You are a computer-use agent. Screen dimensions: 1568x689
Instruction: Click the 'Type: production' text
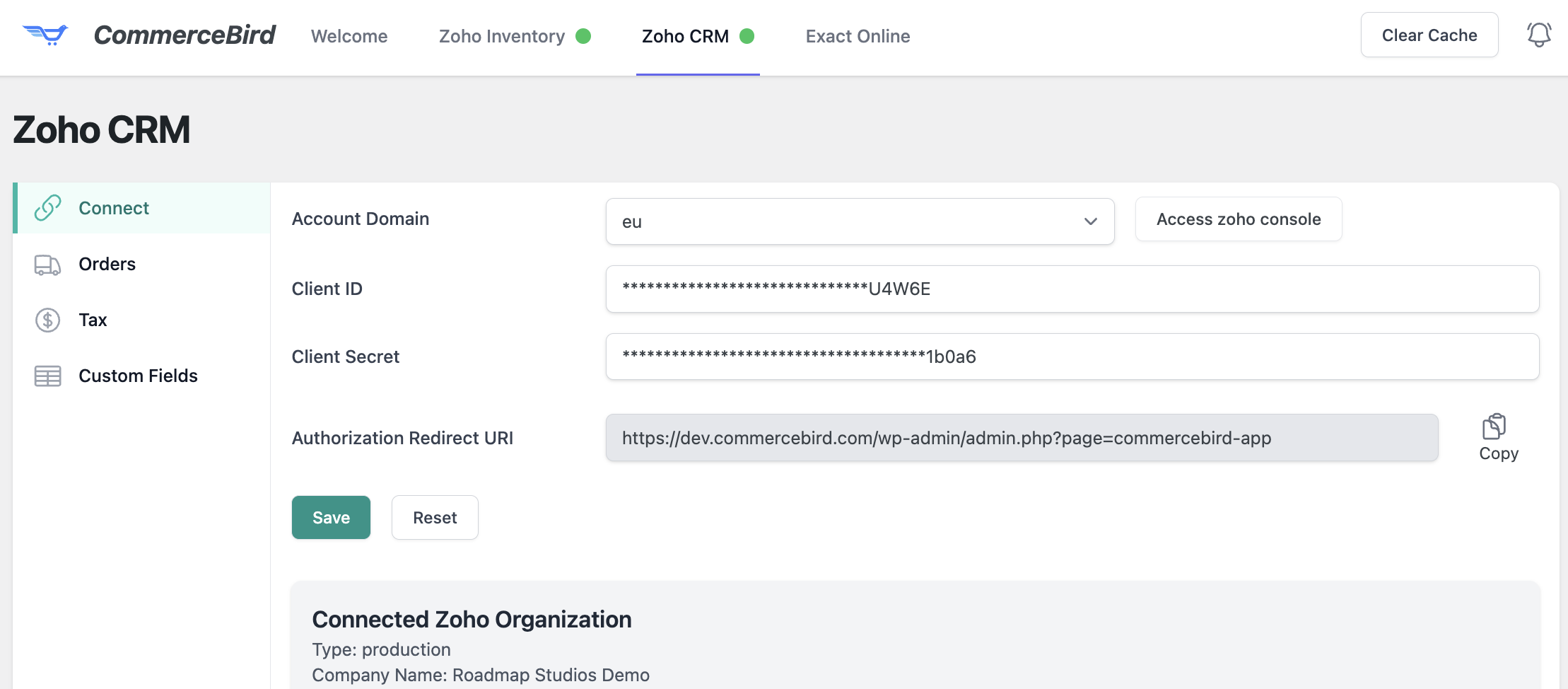point(381,649)
